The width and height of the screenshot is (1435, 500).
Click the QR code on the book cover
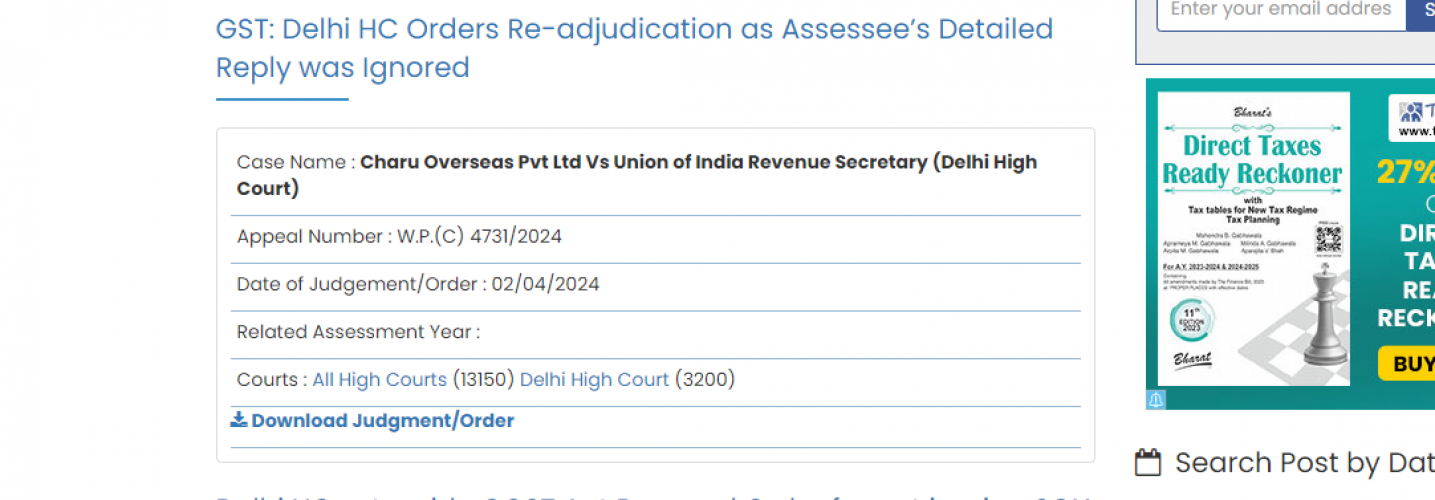(x=1327, y=239)
